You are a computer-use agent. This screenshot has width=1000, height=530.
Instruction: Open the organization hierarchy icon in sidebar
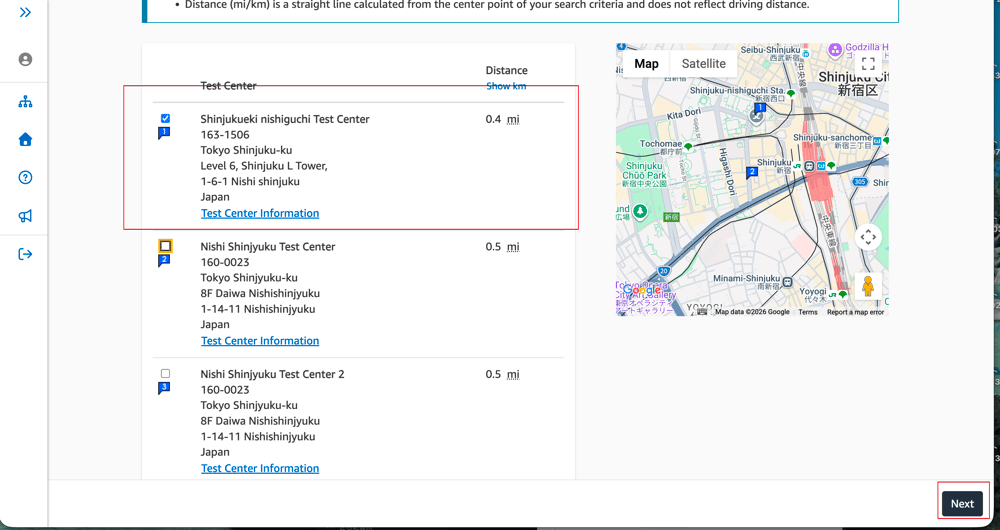pyautogui.click(x=26, y=101)
